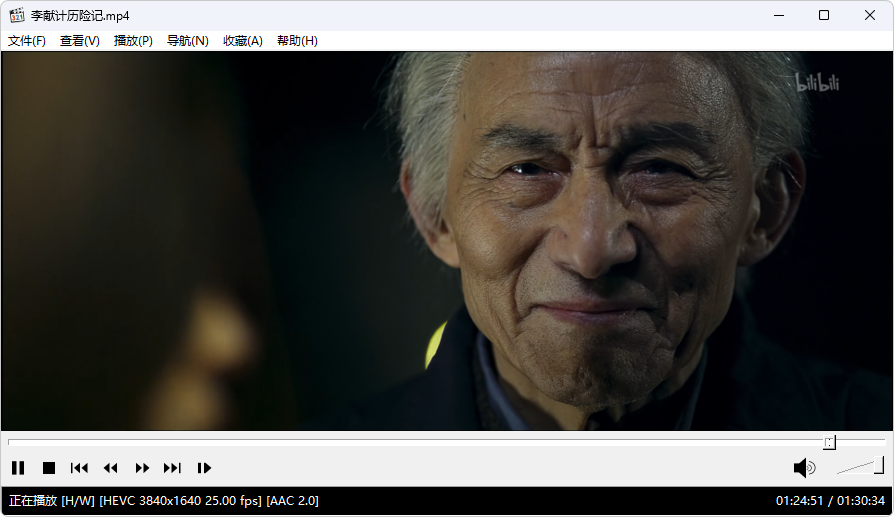894x517 pixels.
Task: Click the HEVC 3840x1640 status text
Action: 180,501
